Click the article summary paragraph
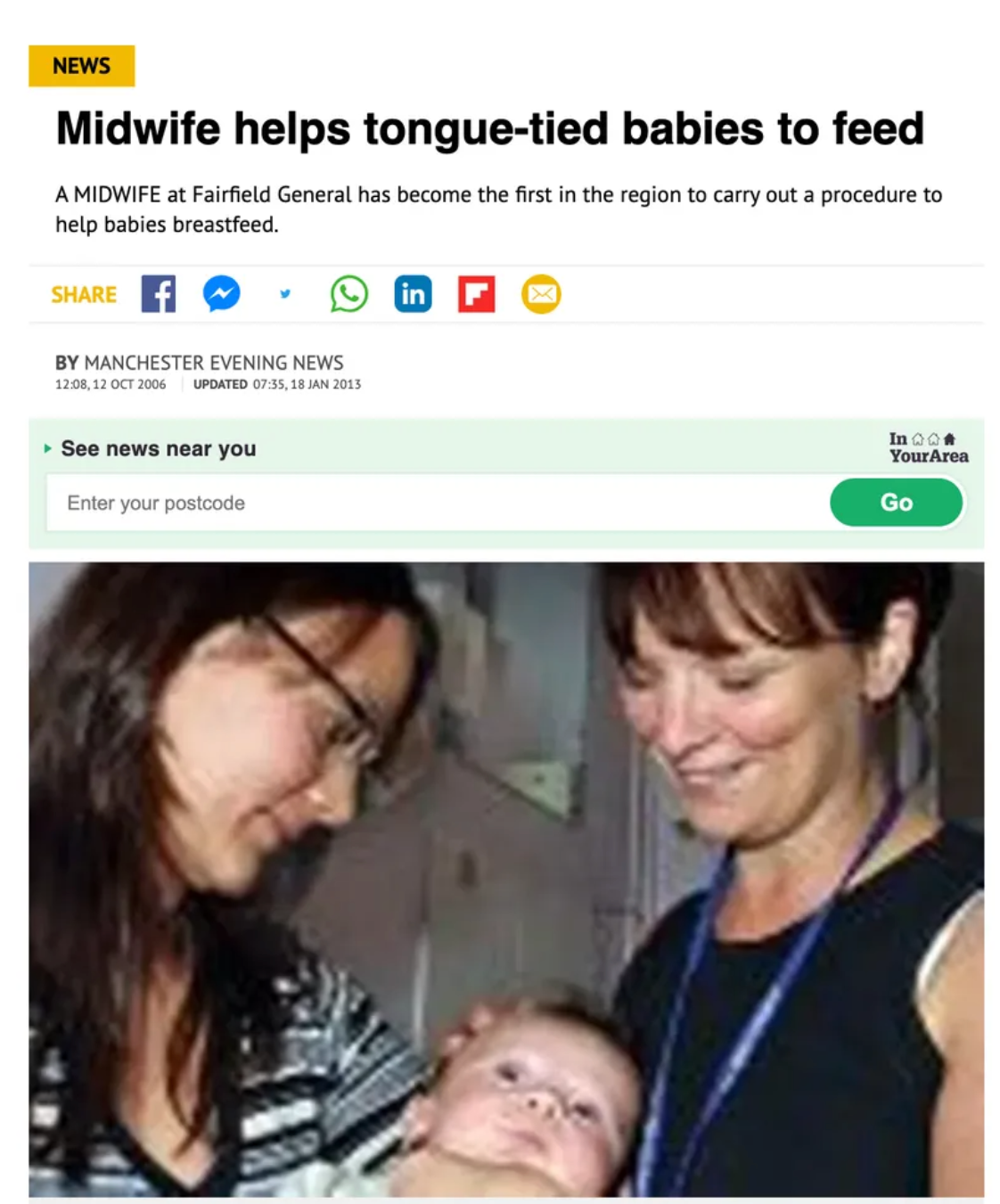Viewport: 1000px width, 1204px height. 498,209
